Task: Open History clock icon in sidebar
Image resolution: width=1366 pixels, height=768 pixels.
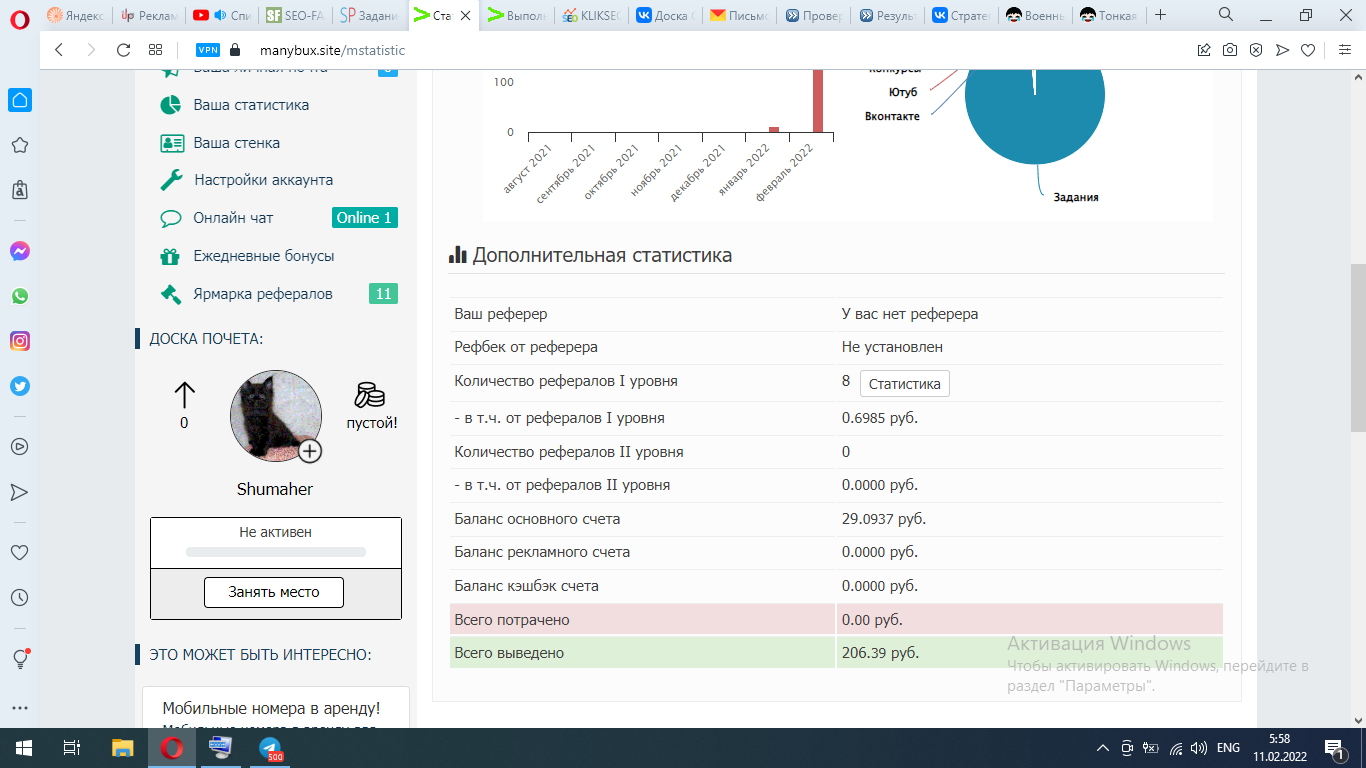Action: (20, 597)
